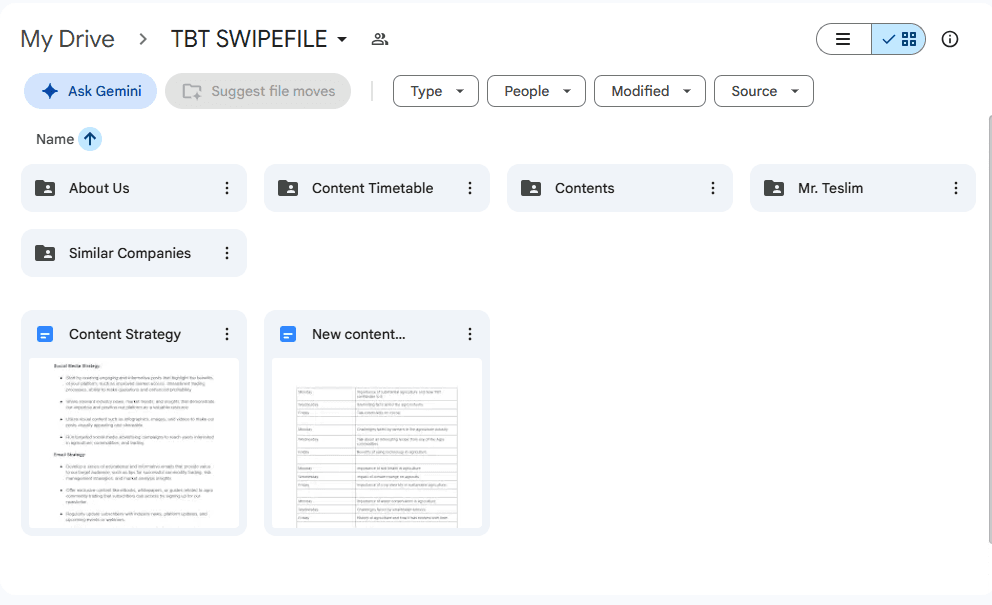Image resolution: width=992 pixels, height=605 pixels.
Task: Select the 'Mr. Teslim' folder name
Action: [831, 188]
